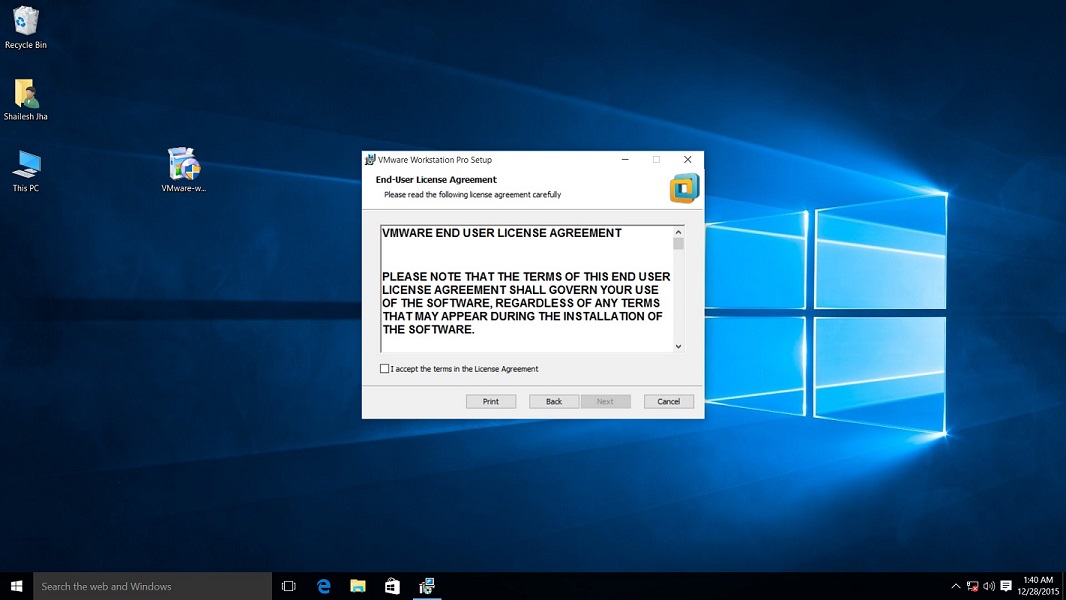This screenshot has width=1066, height=600.
Task: Click the license text scrollbar thumb
Action: pos(678,244)
